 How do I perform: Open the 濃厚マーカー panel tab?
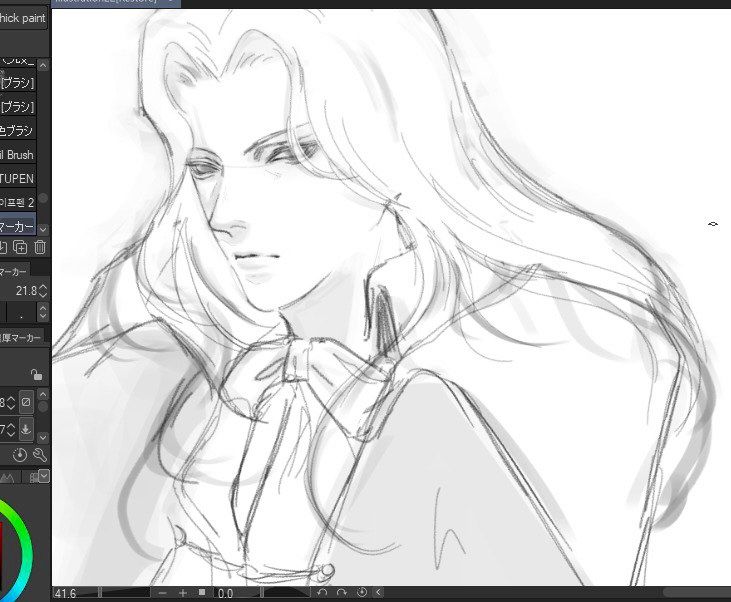coord(21,338)
